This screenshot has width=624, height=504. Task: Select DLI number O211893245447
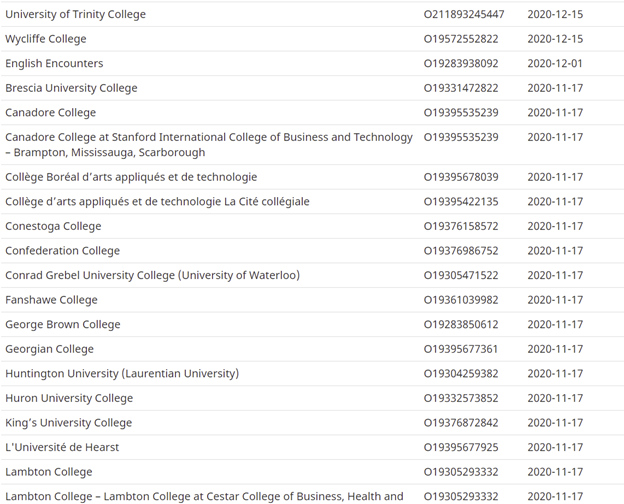tap(464, 14)
